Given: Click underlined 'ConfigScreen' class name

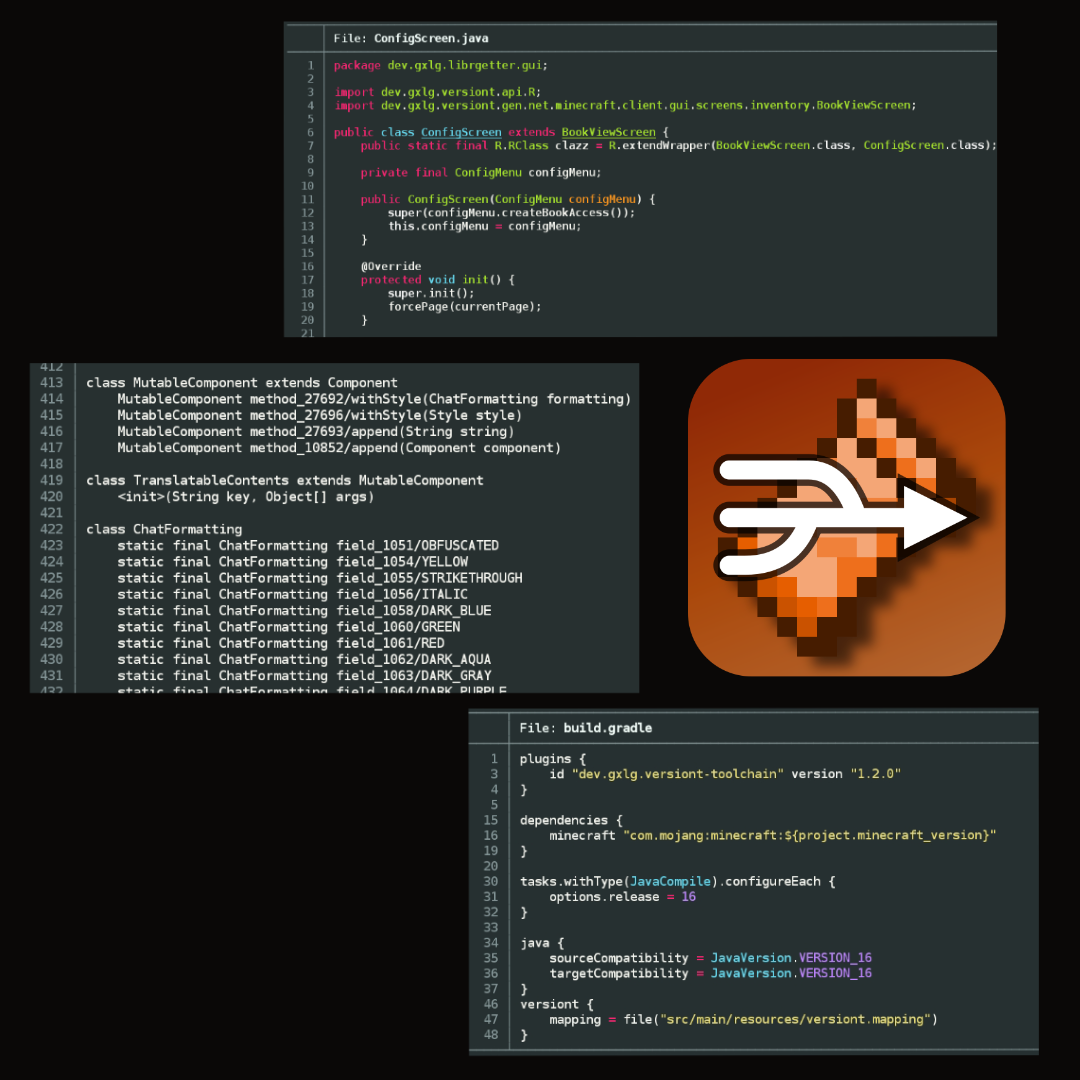Looking at the screenshot, I should click(461, 132).
